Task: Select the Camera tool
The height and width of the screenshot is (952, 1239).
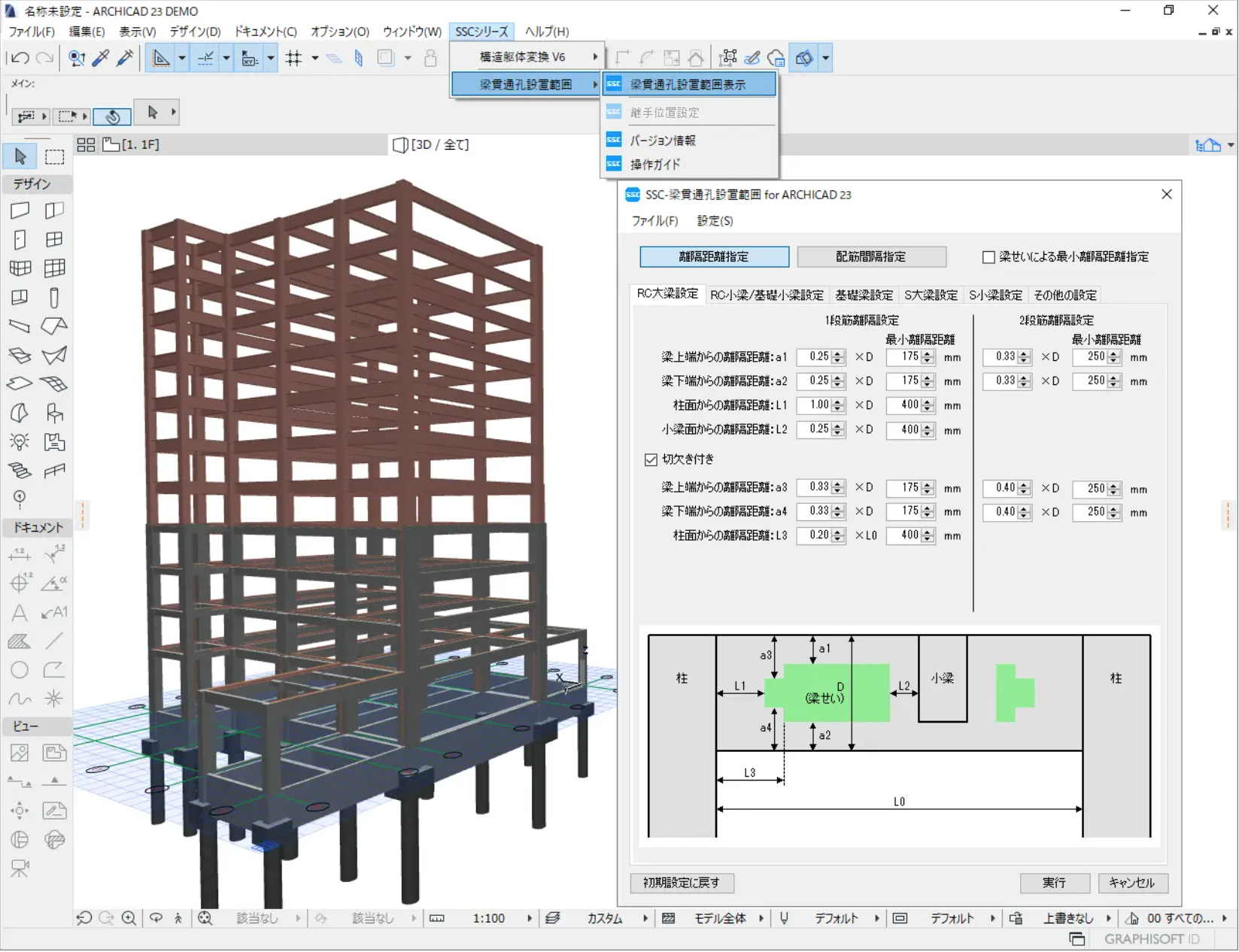Action: pos(20,869)
